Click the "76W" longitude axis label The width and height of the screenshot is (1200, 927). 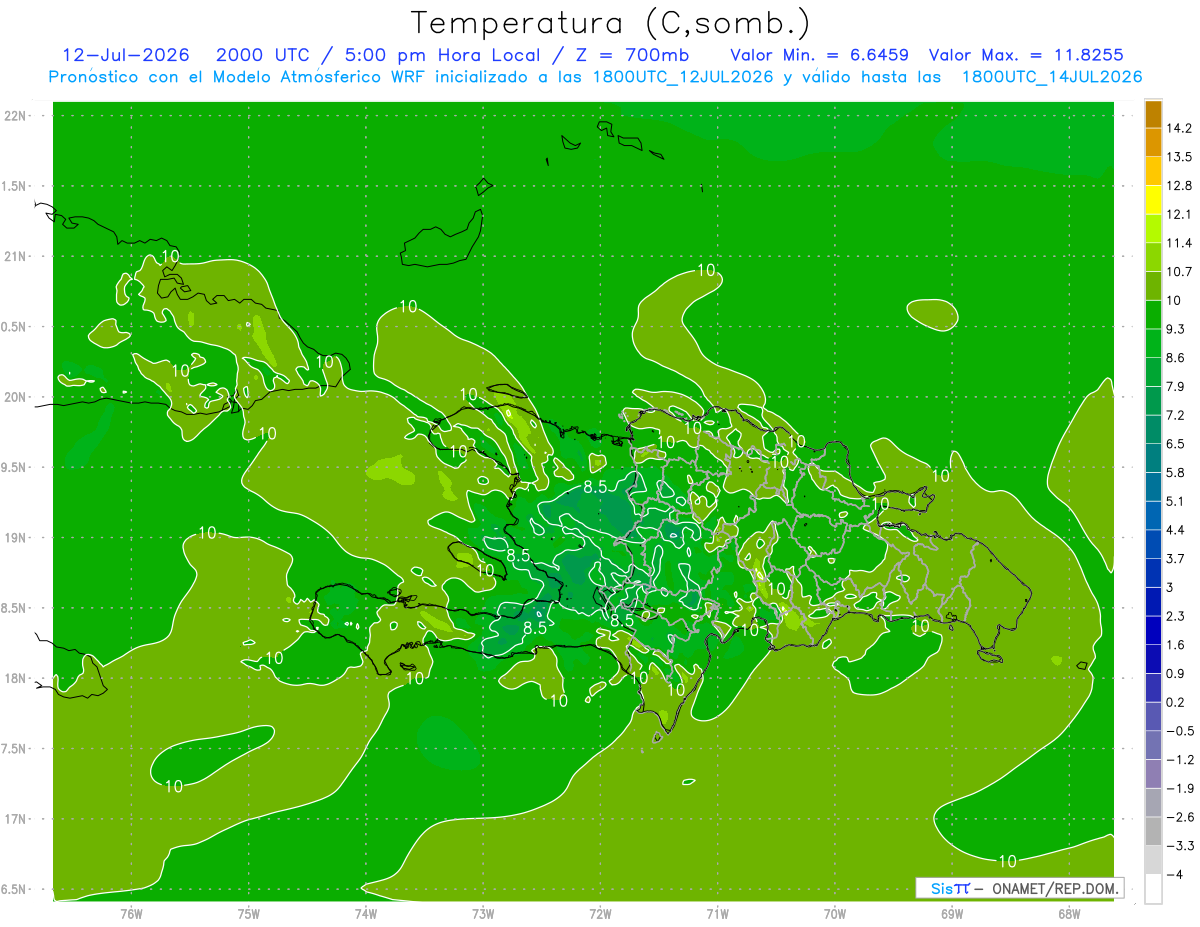[x=131, y=913]
